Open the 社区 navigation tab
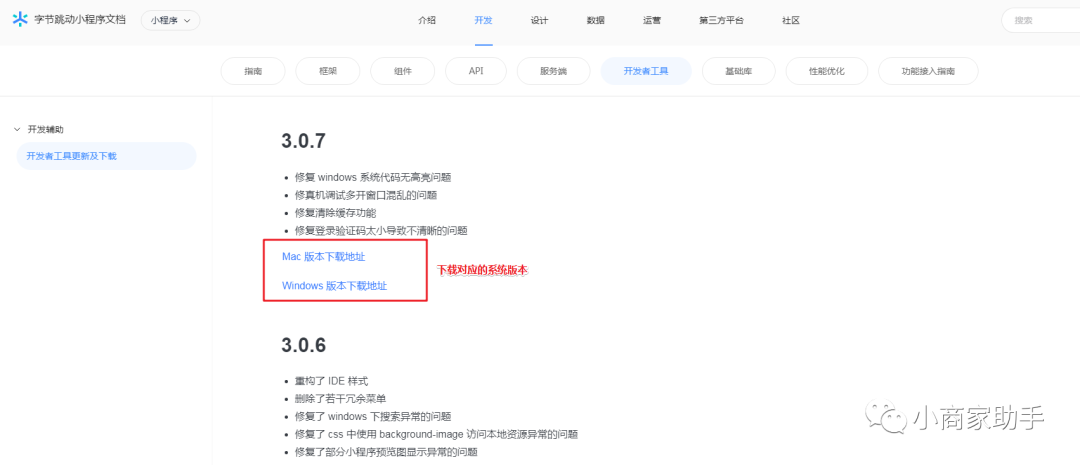 pyautogui.click(x=791, y=21)
